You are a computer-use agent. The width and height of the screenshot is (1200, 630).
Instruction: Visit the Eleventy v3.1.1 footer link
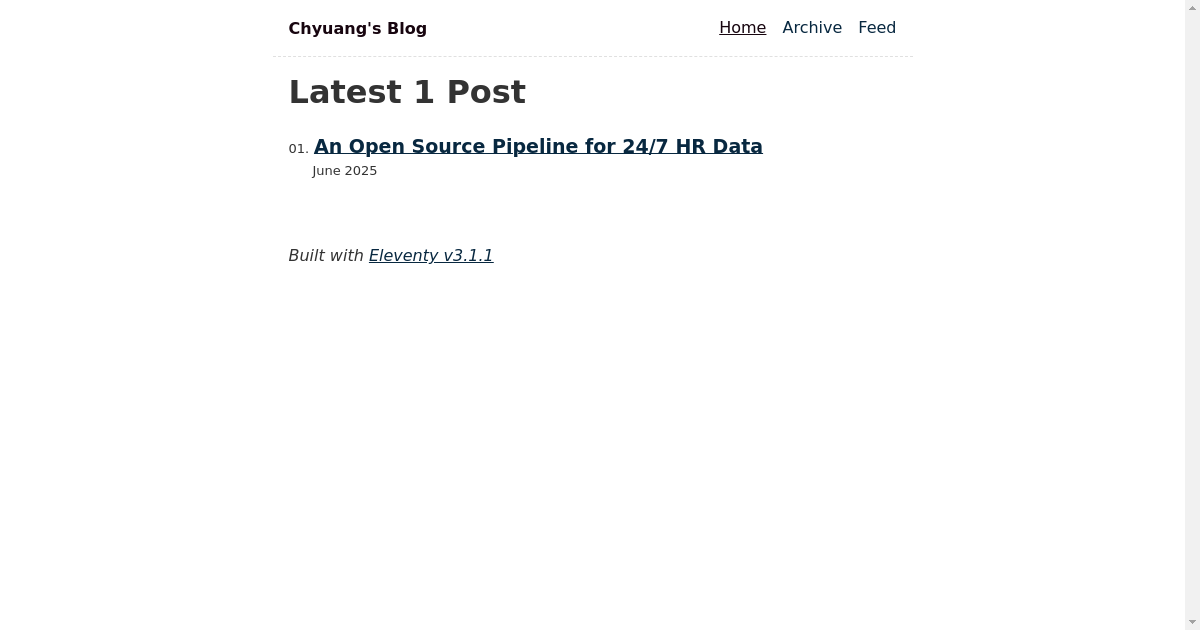[431, 256]
